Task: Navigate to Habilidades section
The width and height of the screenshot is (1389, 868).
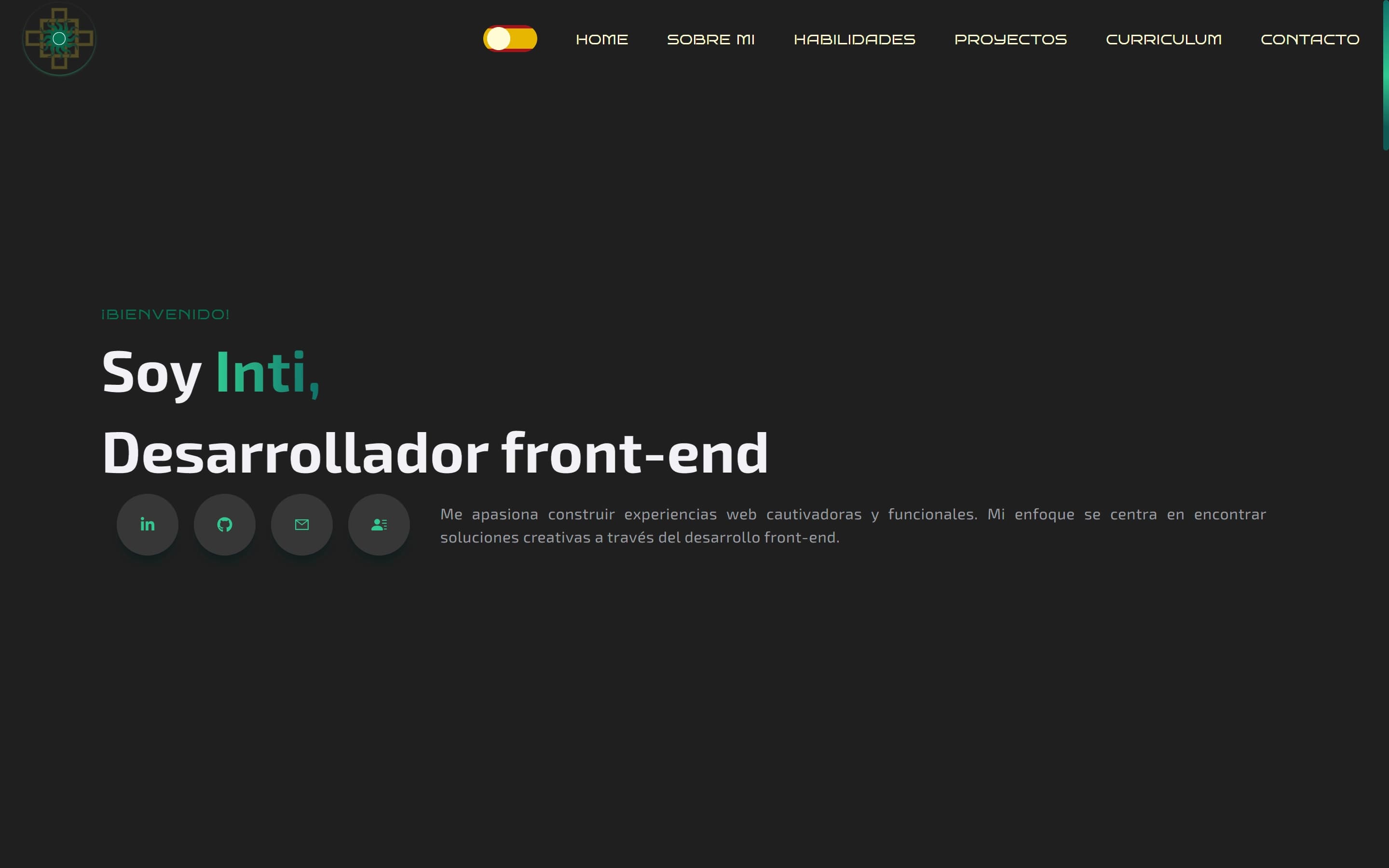Action: click(854, 39)
